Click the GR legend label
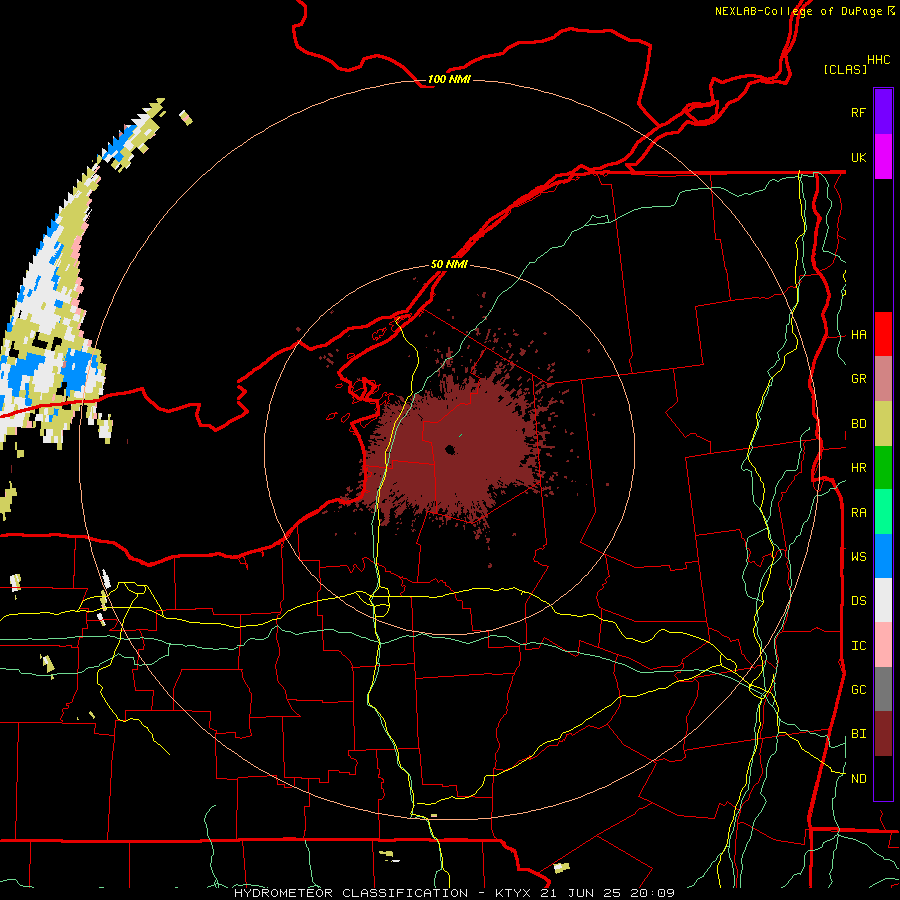 [x=858, y=379]
